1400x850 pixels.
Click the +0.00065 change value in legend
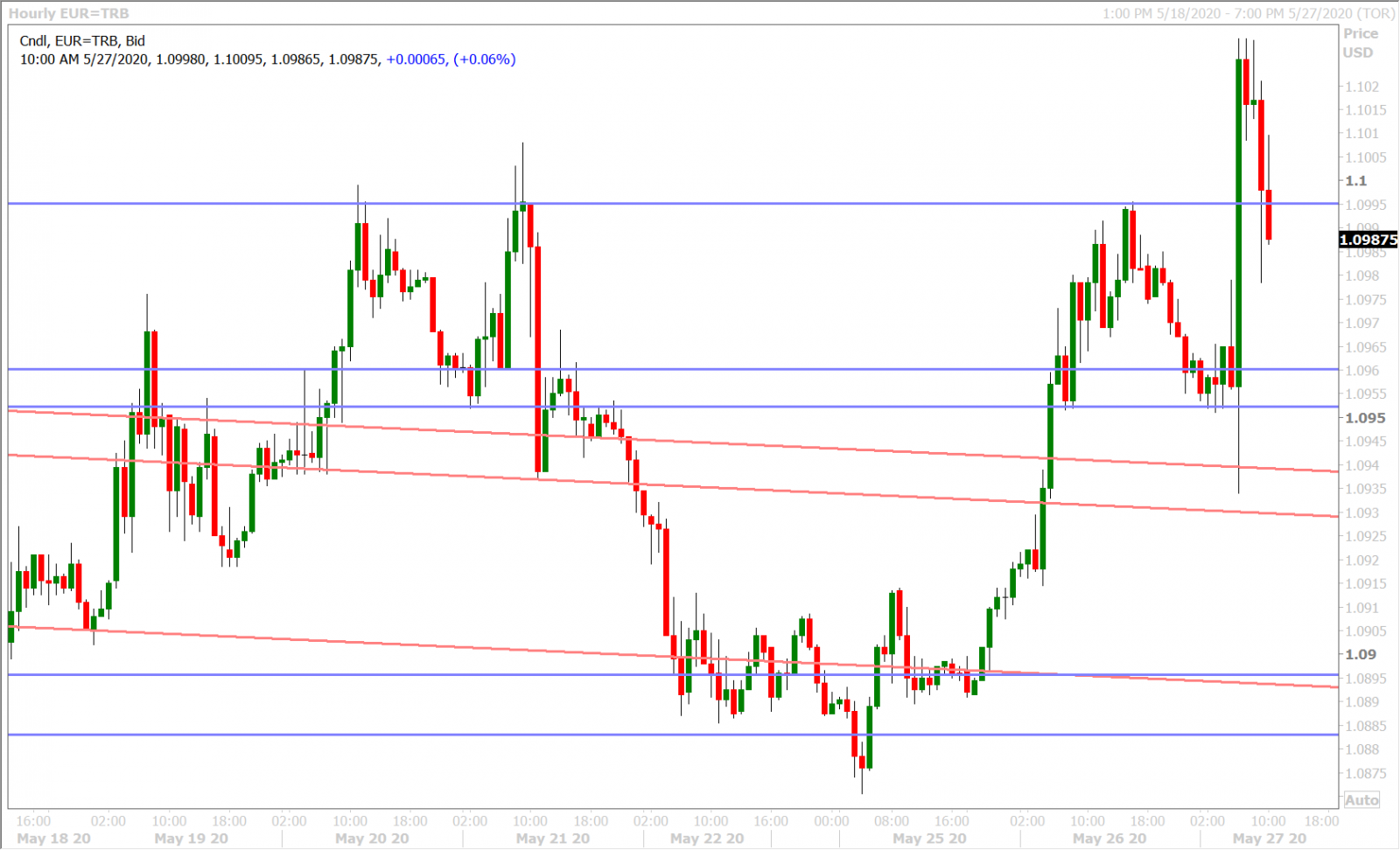coord(416,59)
